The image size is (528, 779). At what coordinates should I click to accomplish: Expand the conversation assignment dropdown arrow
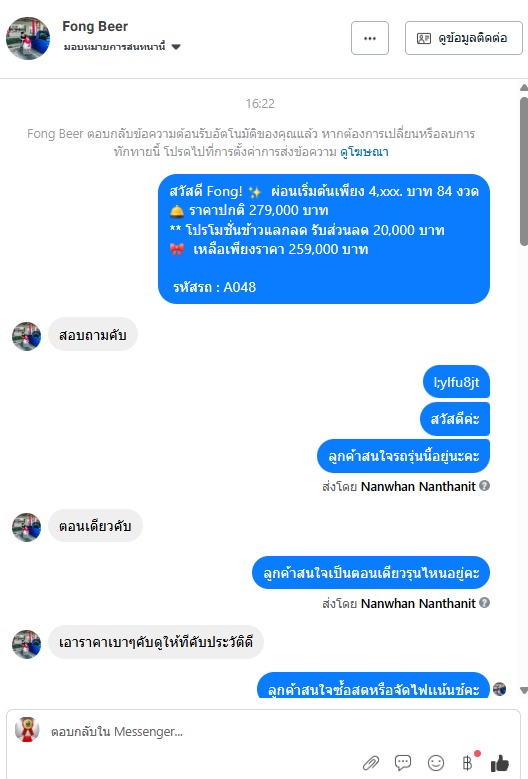click(176, 47)
